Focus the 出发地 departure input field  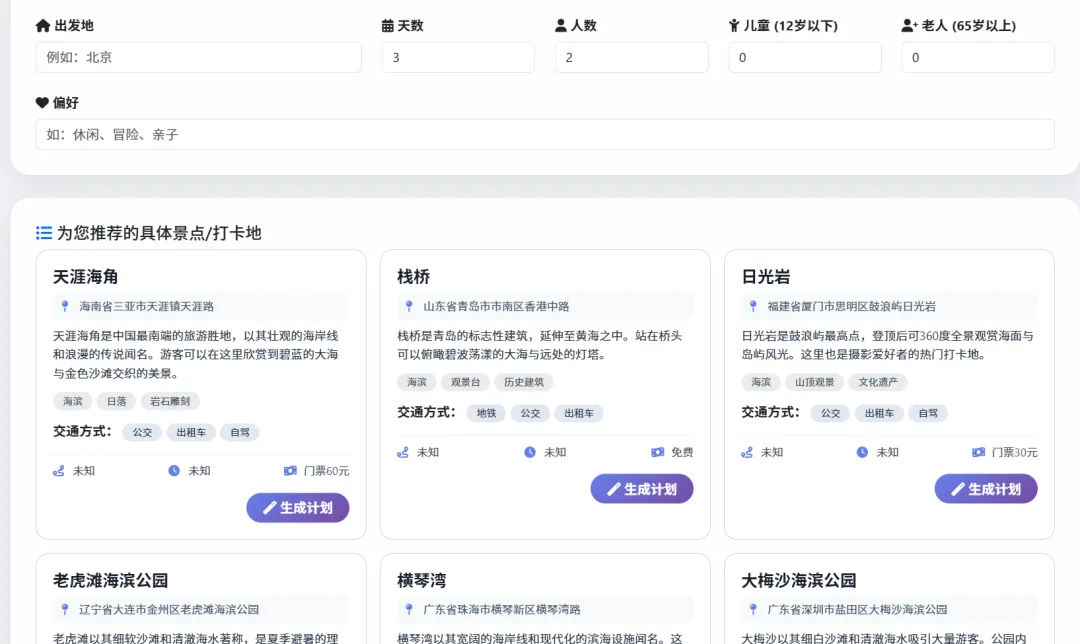pyautogui.click(x=198, y=57)
